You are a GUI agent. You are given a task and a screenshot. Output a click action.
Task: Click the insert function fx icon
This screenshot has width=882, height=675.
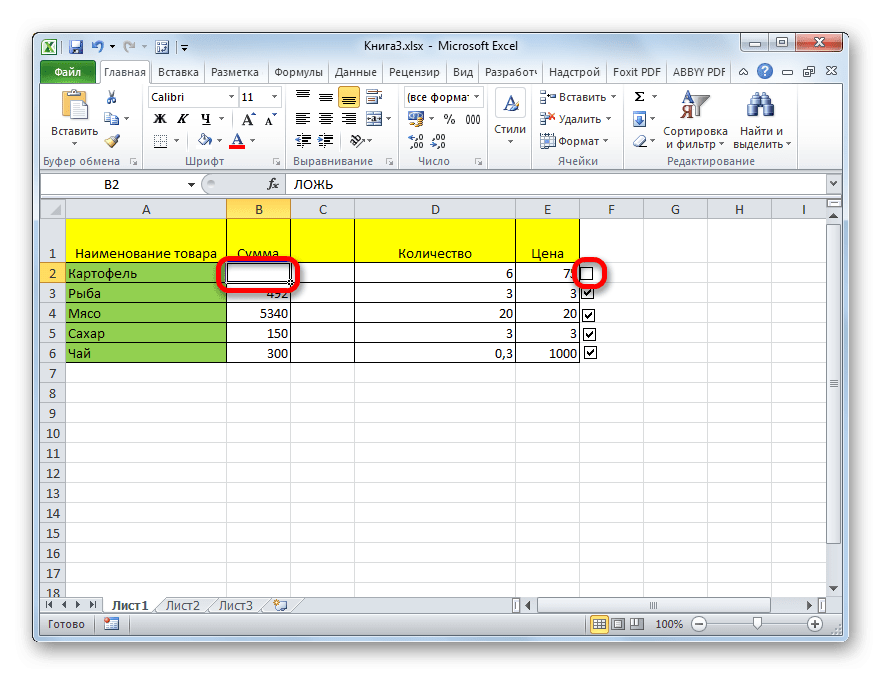point(273,184)
